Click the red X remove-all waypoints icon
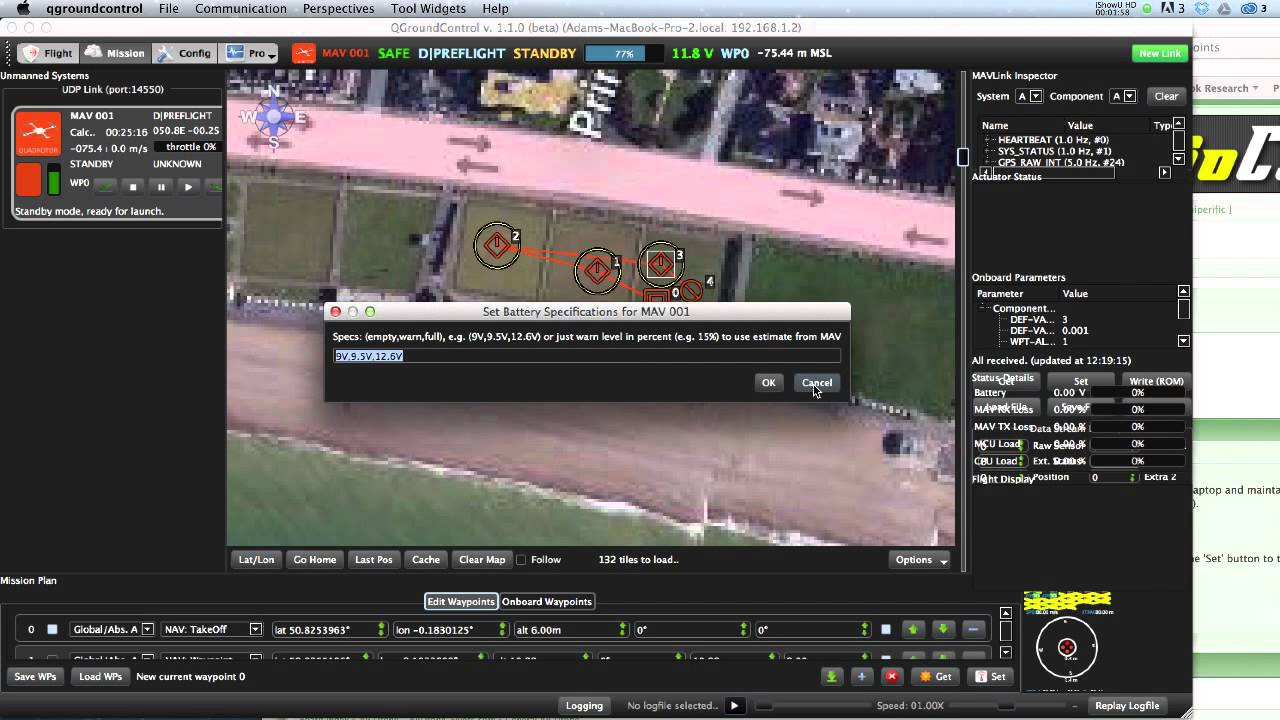This screenshot has width=1280, height=720. point(892,677)
